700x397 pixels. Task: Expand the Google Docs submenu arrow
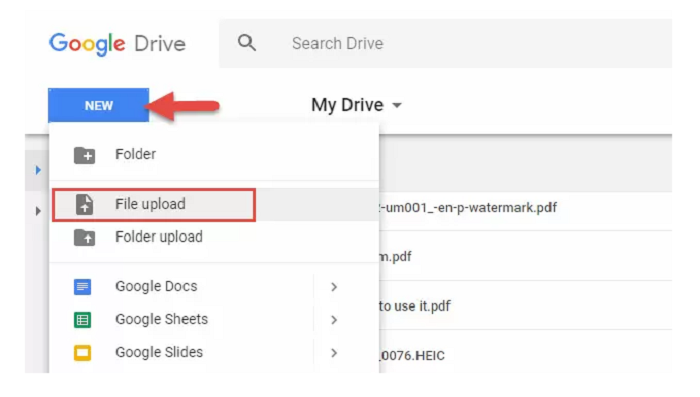click(334, 287)
